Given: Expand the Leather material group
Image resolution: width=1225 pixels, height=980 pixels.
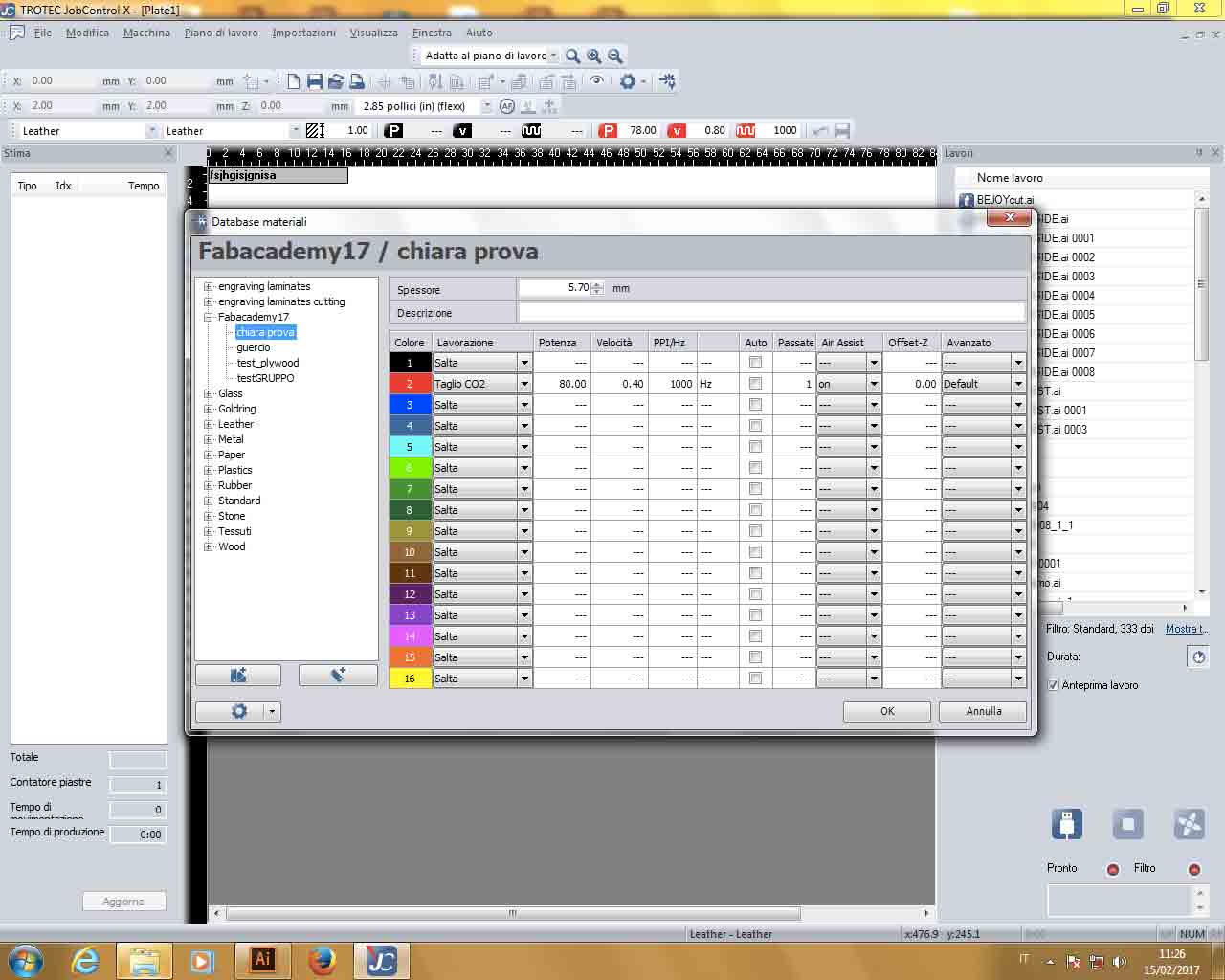Looking at the screenshot, I should click(x=209, y=424).
